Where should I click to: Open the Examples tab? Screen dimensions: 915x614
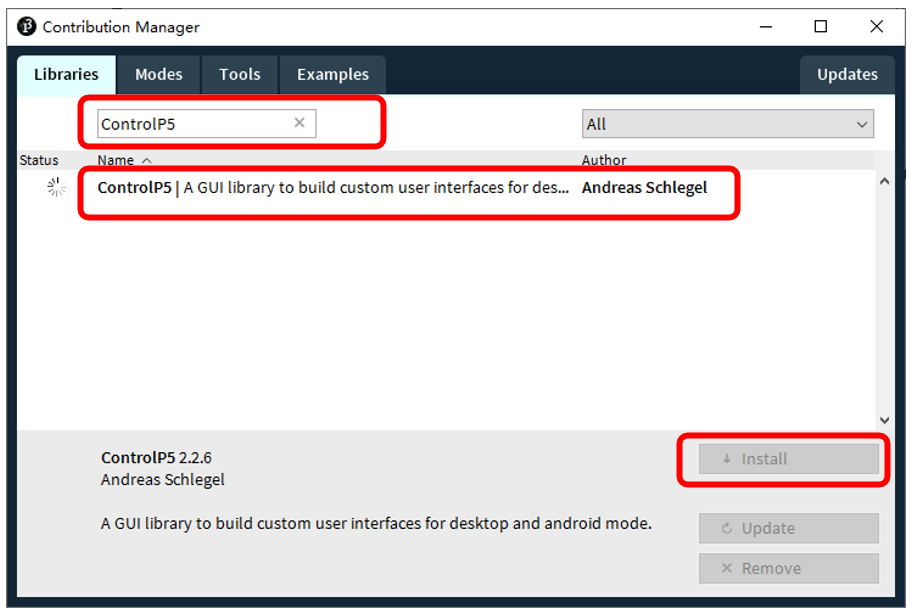(333, 75)
